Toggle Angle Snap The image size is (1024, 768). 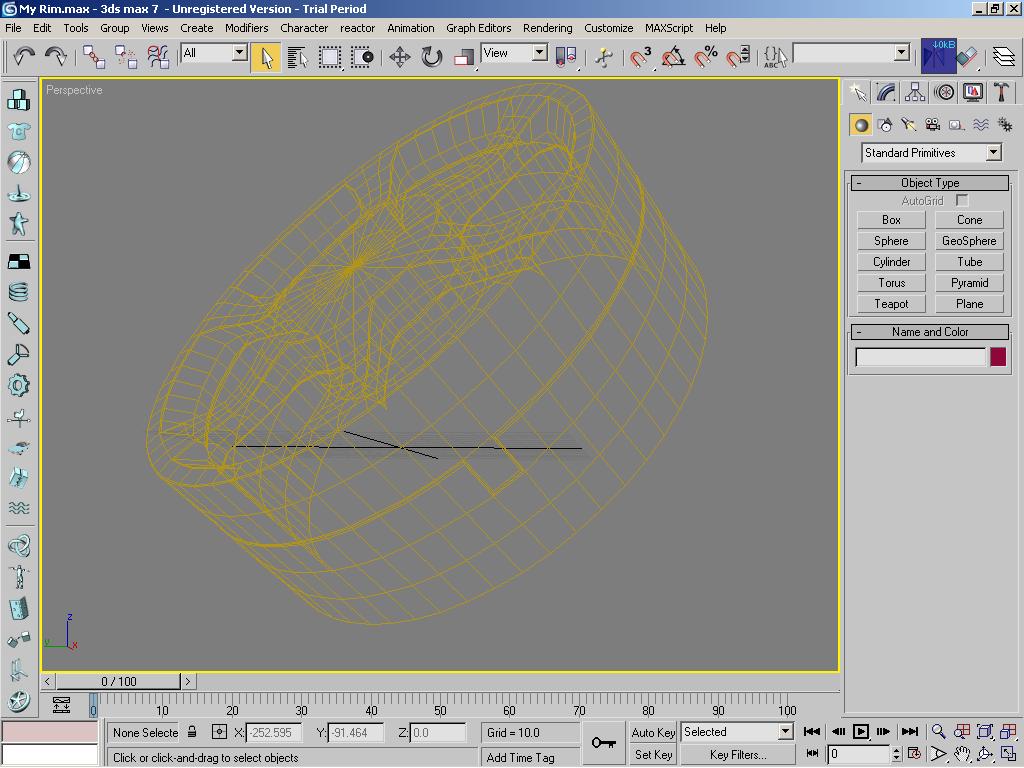coord(673,57)
